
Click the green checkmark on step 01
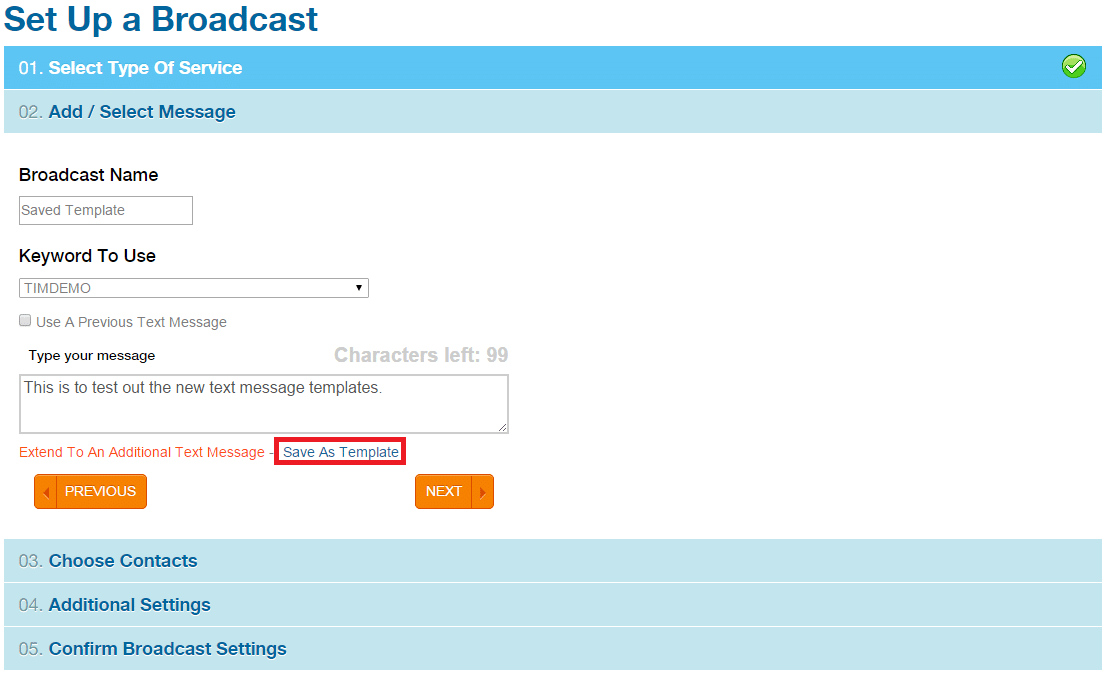click(x=1074, y=66)
